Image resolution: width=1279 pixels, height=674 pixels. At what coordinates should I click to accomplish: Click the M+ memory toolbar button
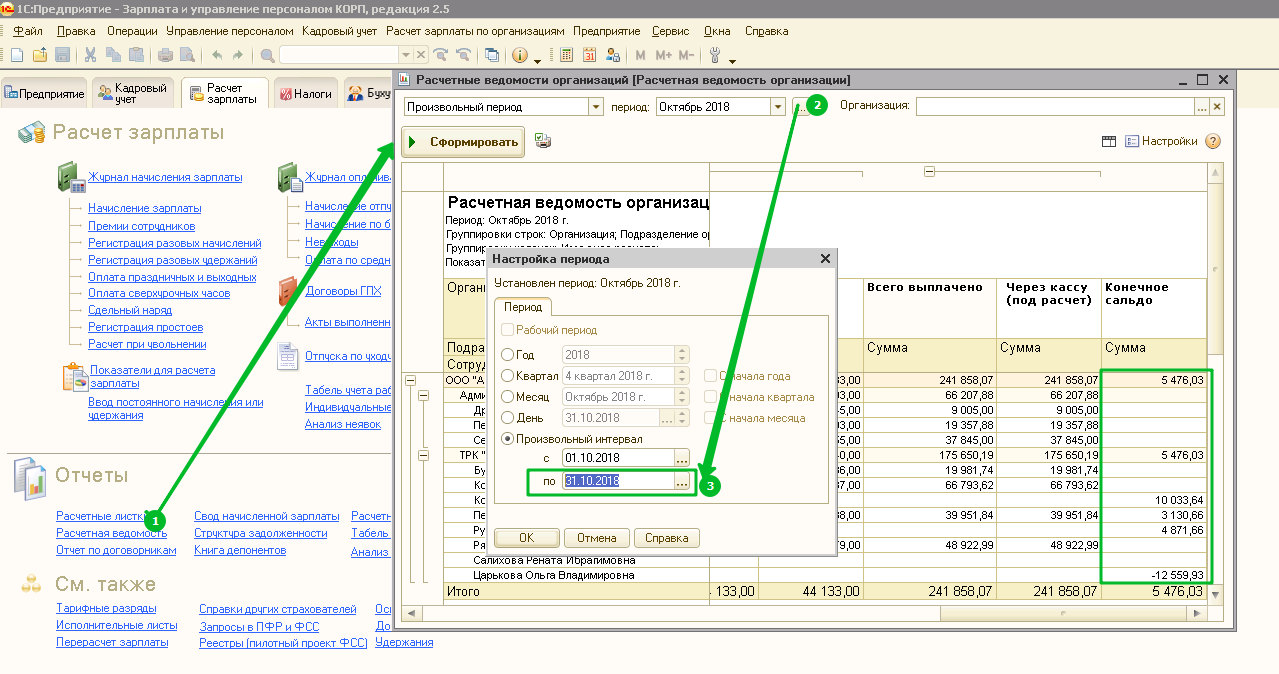click(x=663, y=54)
